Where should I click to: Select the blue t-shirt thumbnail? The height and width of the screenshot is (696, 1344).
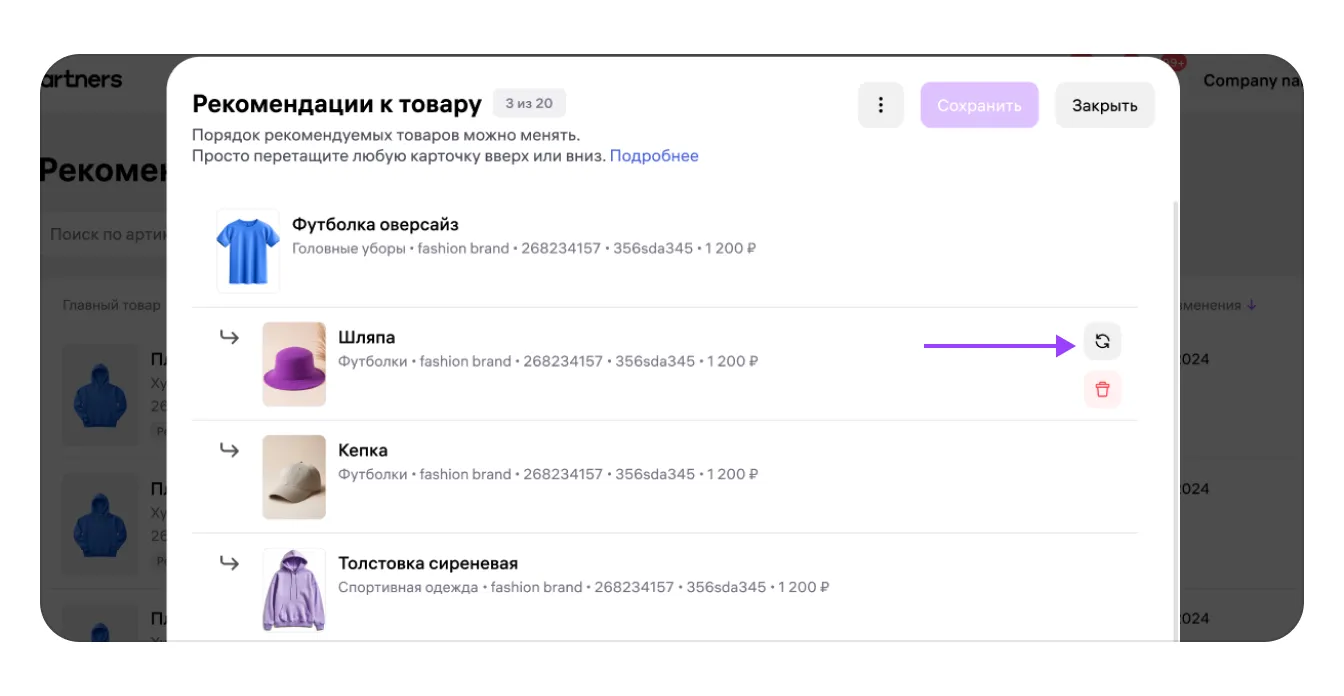click(248, 250)
